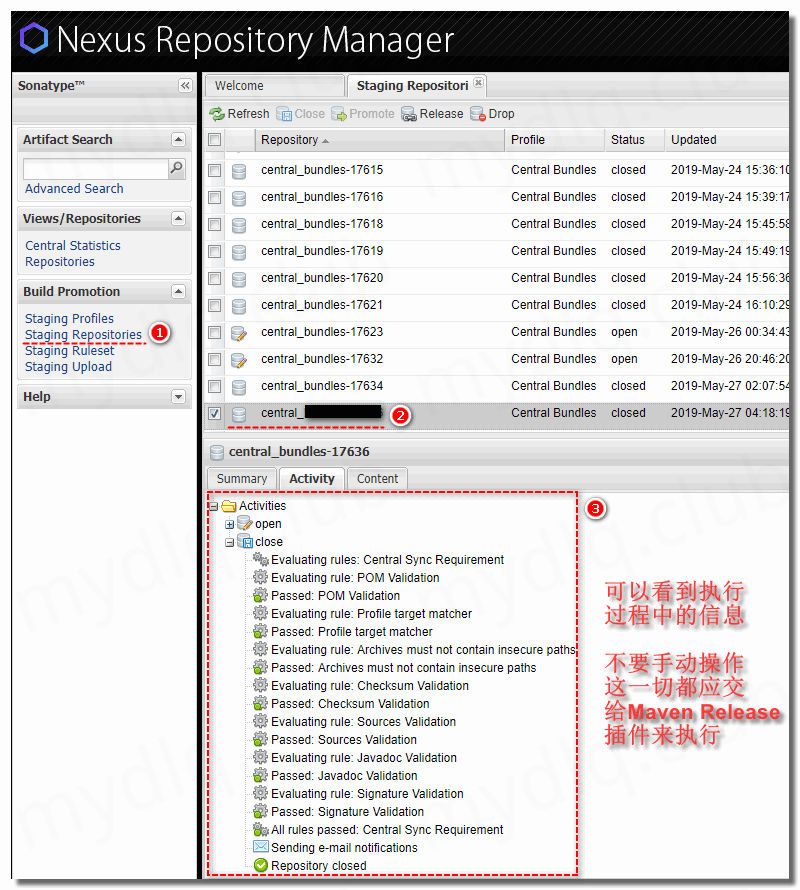
Task: Click the repository icon for central_bundles-17616
Action: pos(239,198)
